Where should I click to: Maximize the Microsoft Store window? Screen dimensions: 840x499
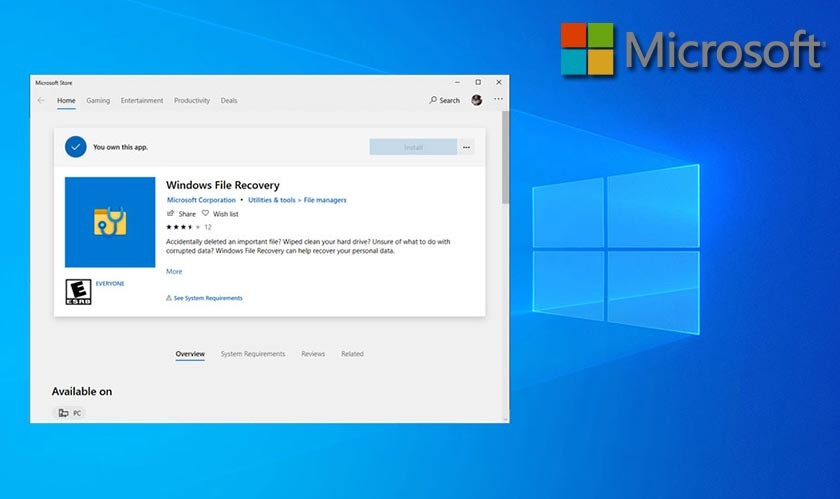click(x=478, y=83)
